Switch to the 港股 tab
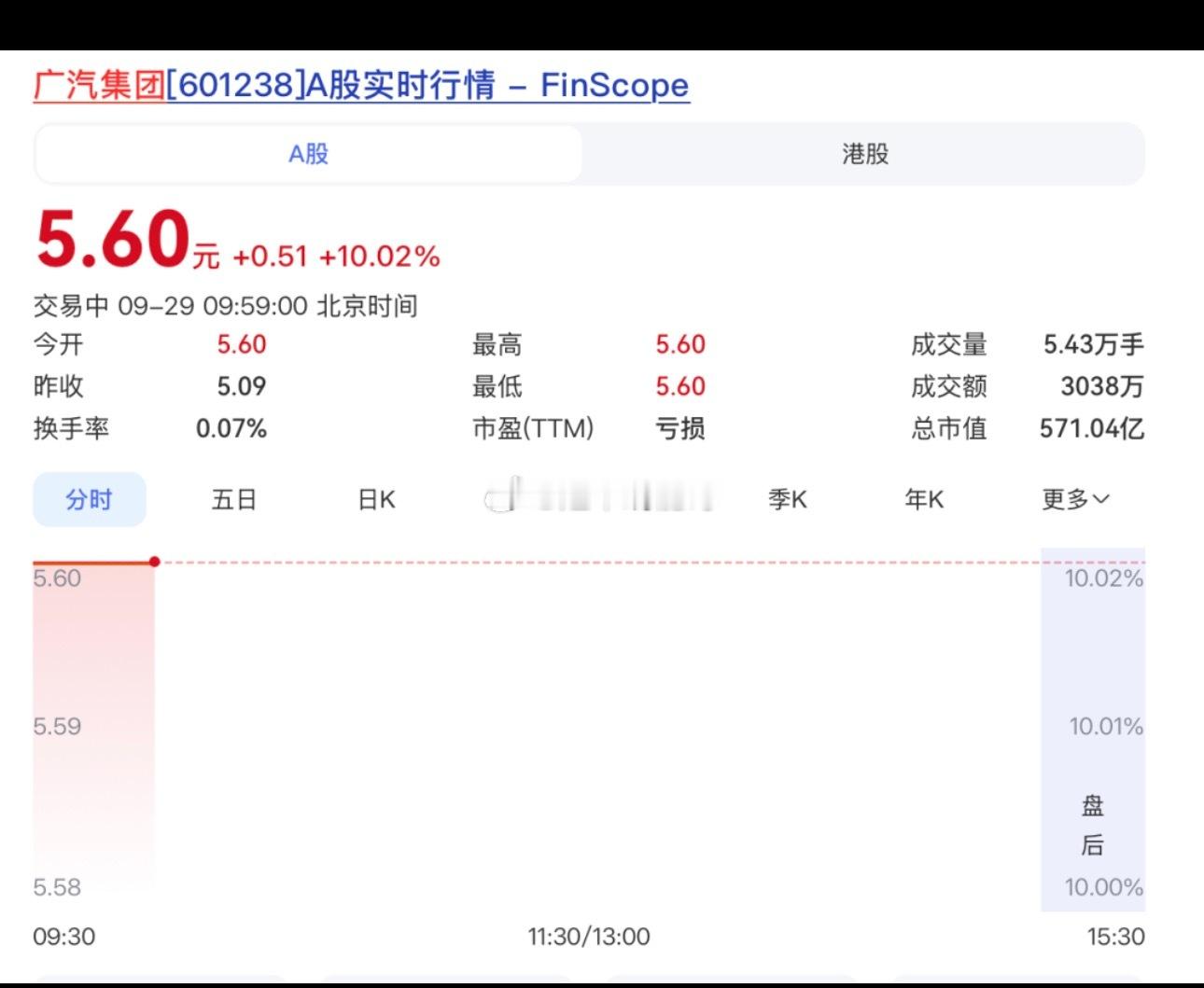 click(865, 154)
